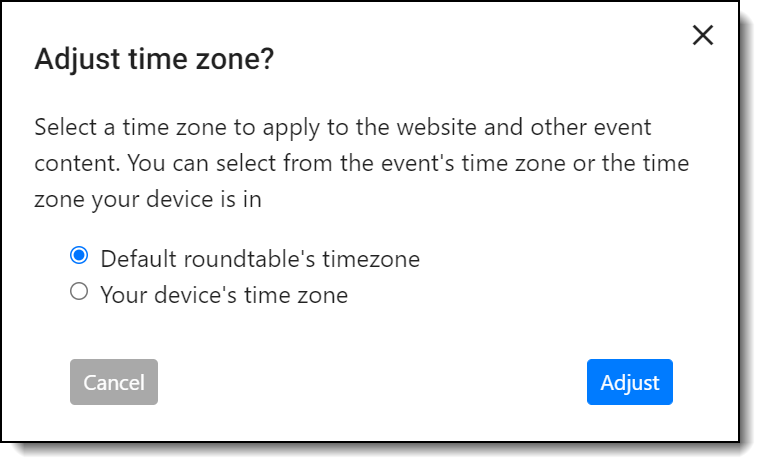Image resolution: width=765 pixels, height=468 pixels.
Task: Dismiss the dialog with the X icon
Action: pos(703,35)
